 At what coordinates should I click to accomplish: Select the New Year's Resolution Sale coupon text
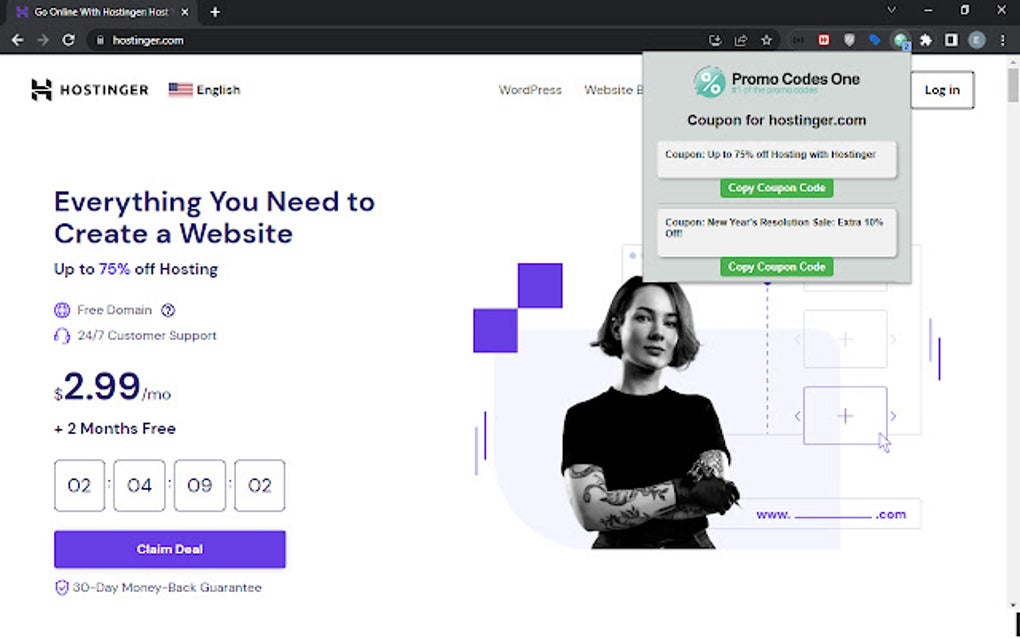773,227
